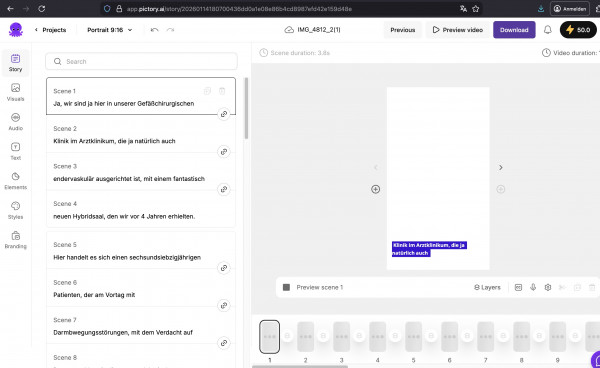This screenshot has height=368, width=600.
Task: Click the microphone voice-over icon
Action: 533,287
